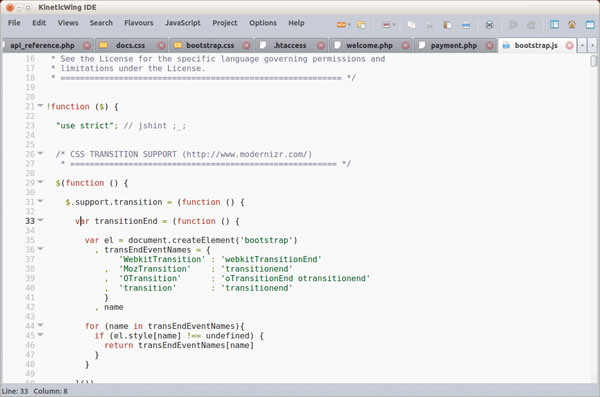
Task: Close the docs.css tab
Action: coord(161,45)
